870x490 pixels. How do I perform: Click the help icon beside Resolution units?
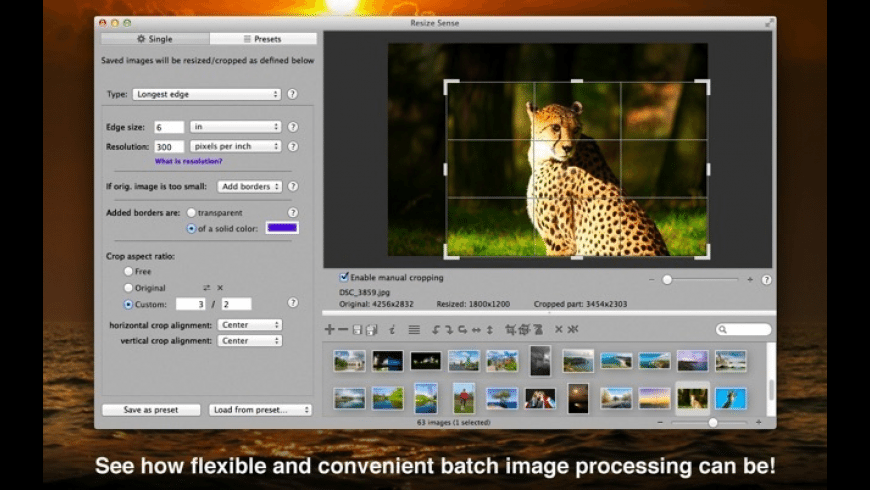tap(293, 146)
